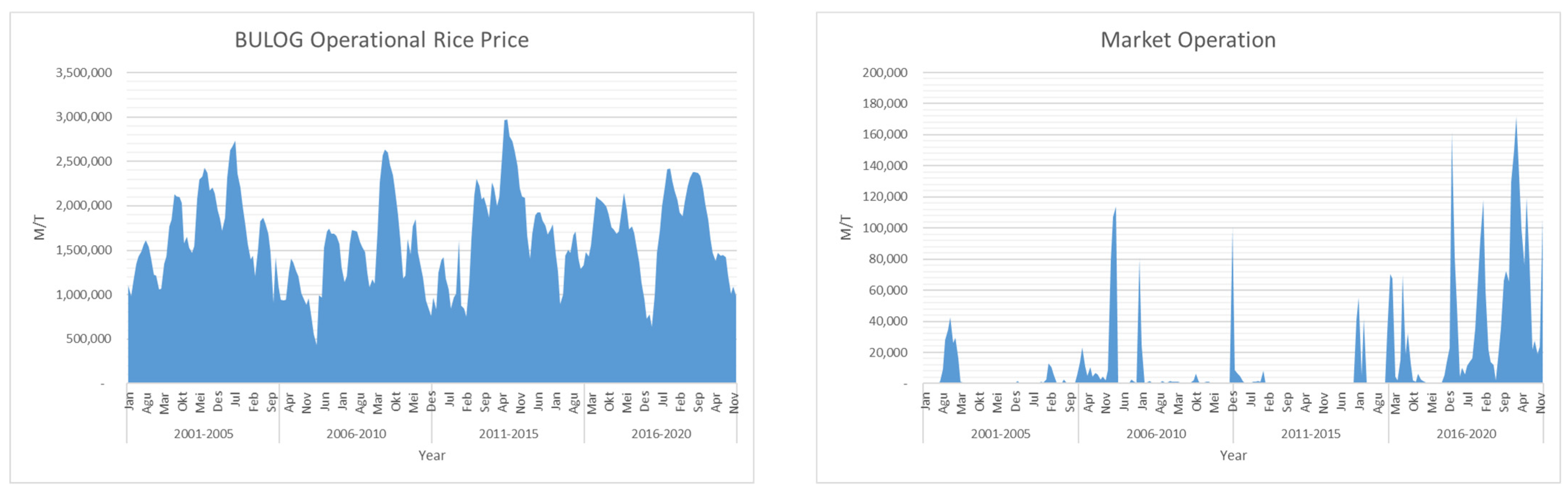
Task: Click 2006-2010 period label in Market Operation chart
Action: coord(1156,434)
